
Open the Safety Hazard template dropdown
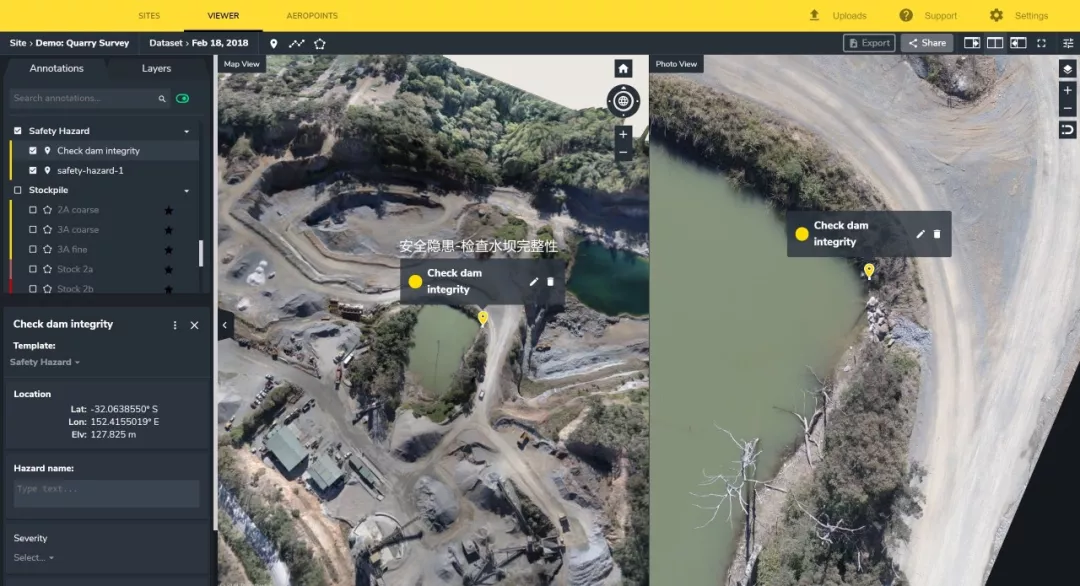[x=45, y=362]
